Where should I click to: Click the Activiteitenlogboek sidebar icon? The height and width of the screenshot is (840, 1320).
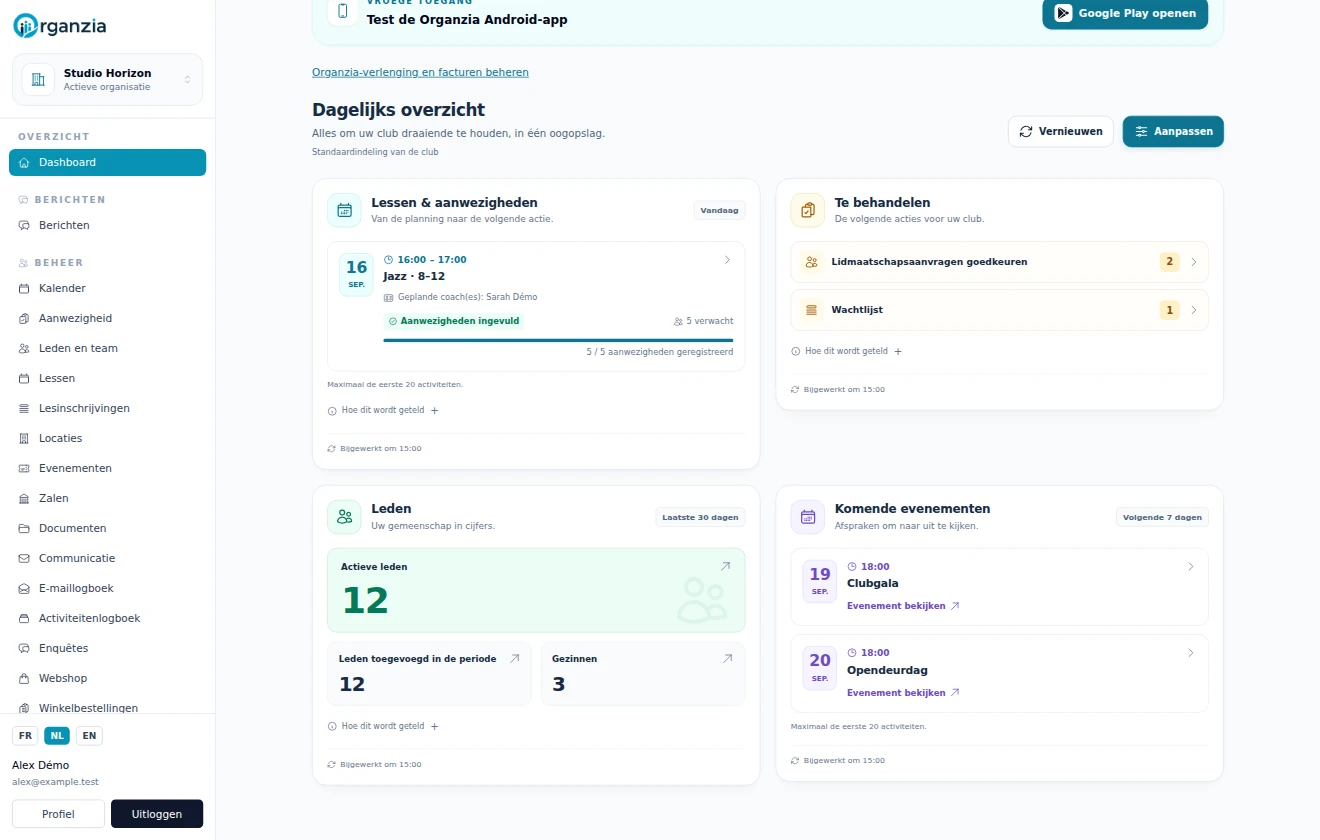click(25, 619)
